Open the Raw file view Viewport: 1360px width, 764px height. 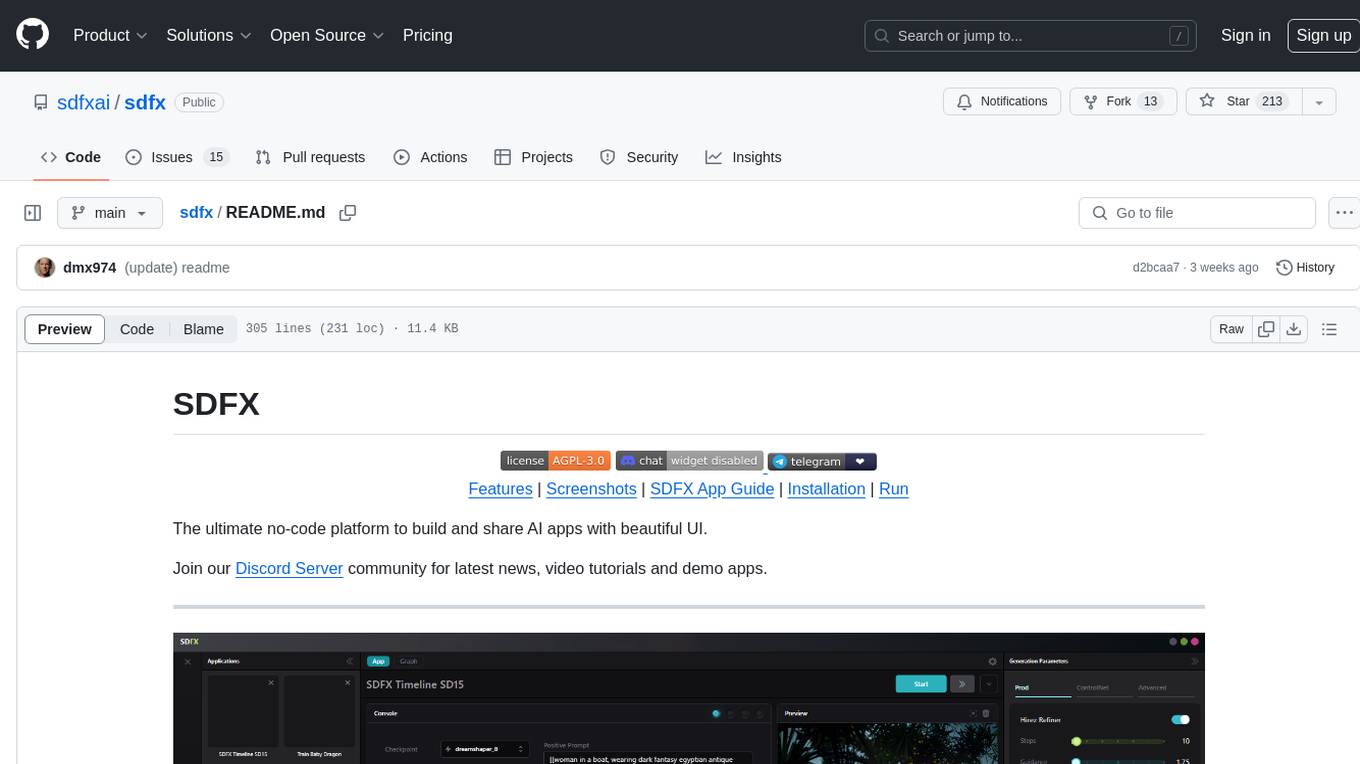click(1231, 329)
